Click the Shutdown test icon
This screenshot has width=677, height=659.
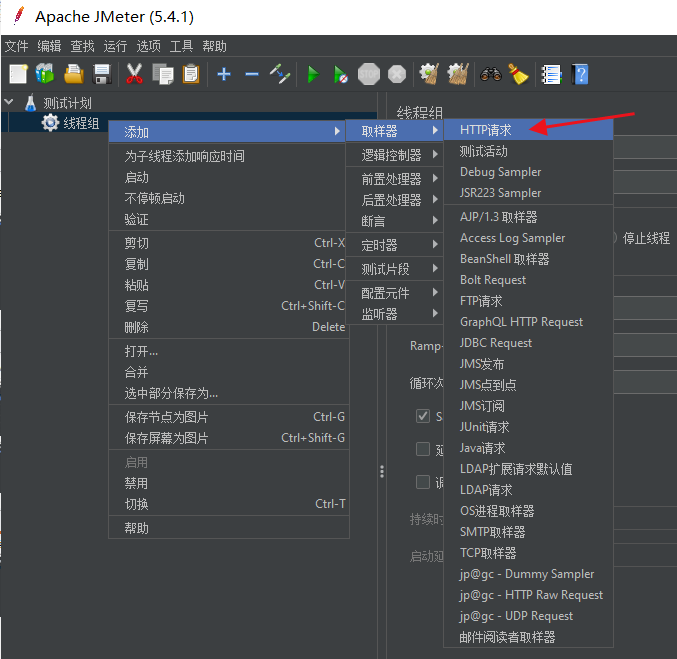click(397, 74)
